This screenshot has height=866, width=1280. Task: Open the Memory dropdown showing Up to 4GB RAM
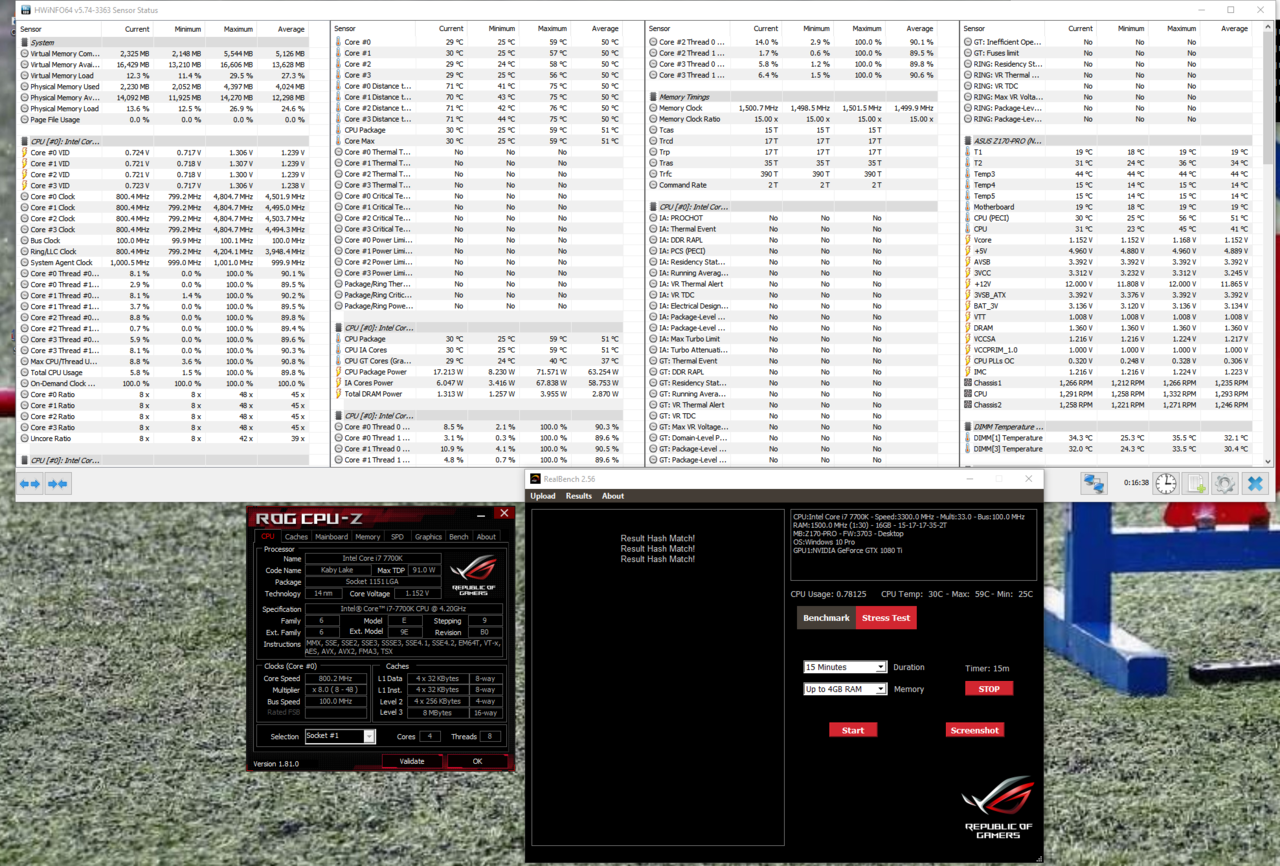845,689
